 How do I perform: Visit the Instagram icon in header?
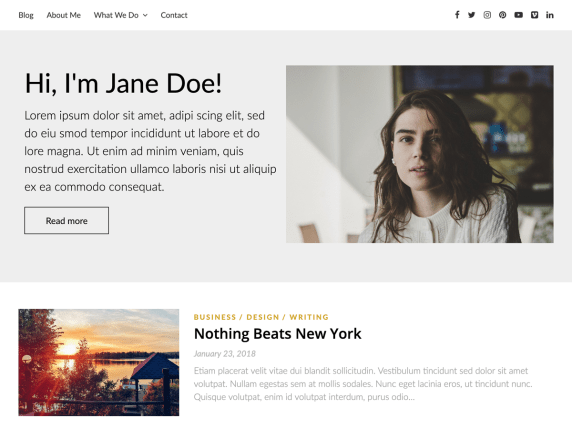(487, 15)
